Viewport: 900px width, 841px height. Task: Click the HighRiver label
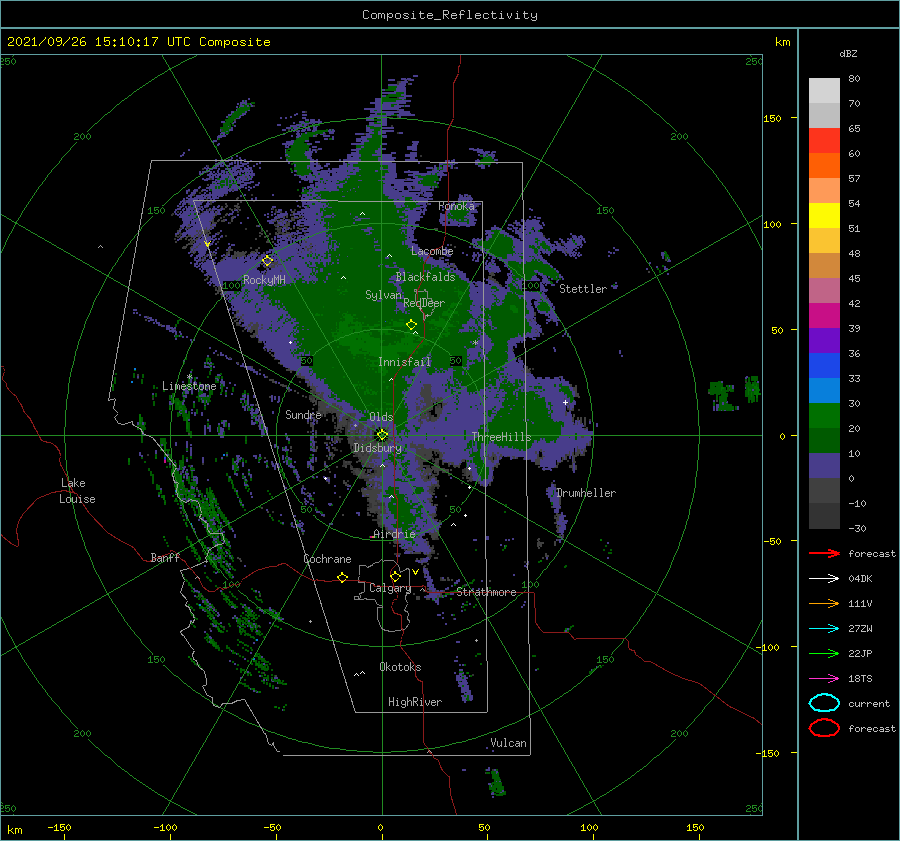(x=415, y=702)
